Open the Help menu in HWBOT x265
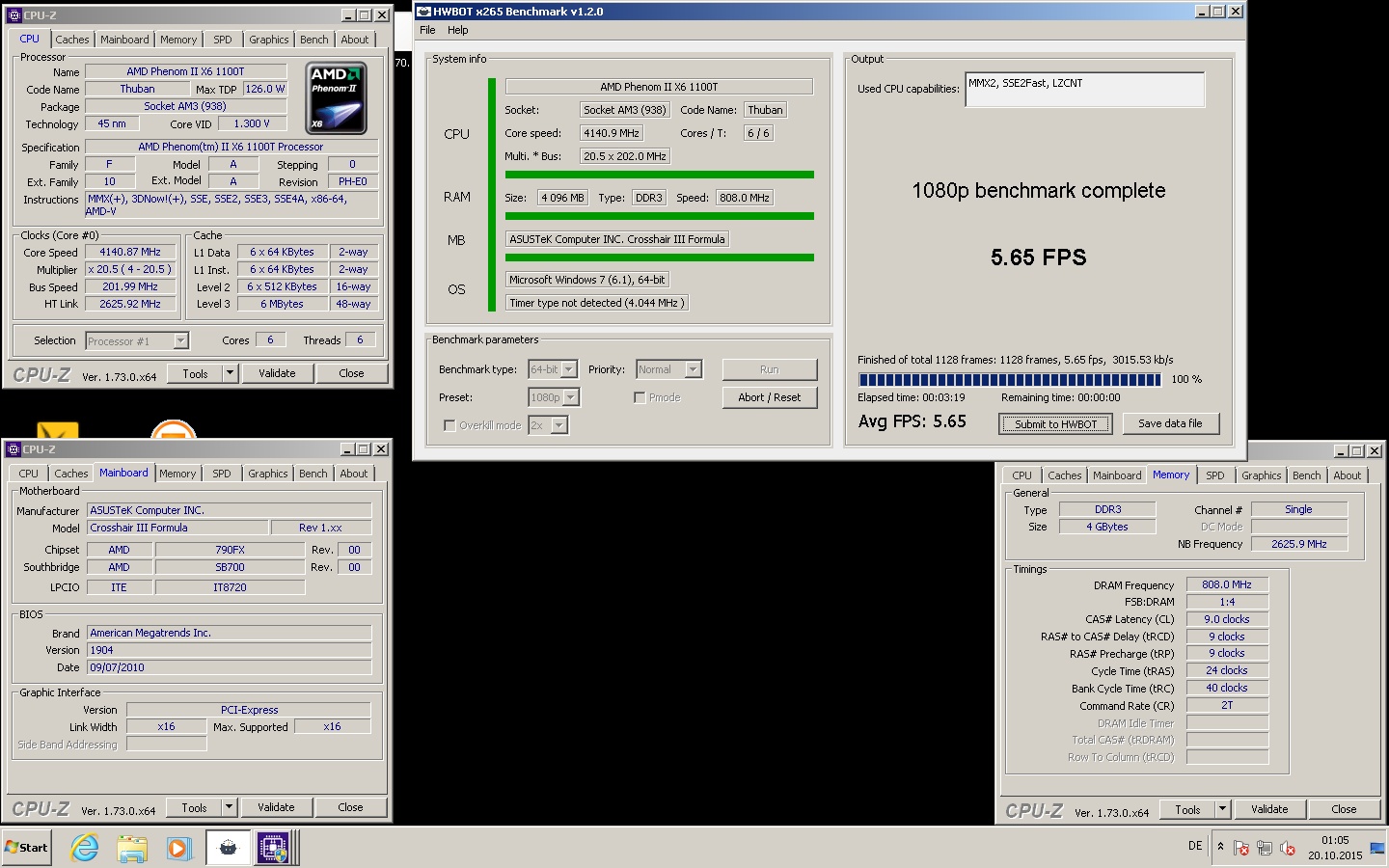This screenshot has height=868, width=1389. [458, 30]
